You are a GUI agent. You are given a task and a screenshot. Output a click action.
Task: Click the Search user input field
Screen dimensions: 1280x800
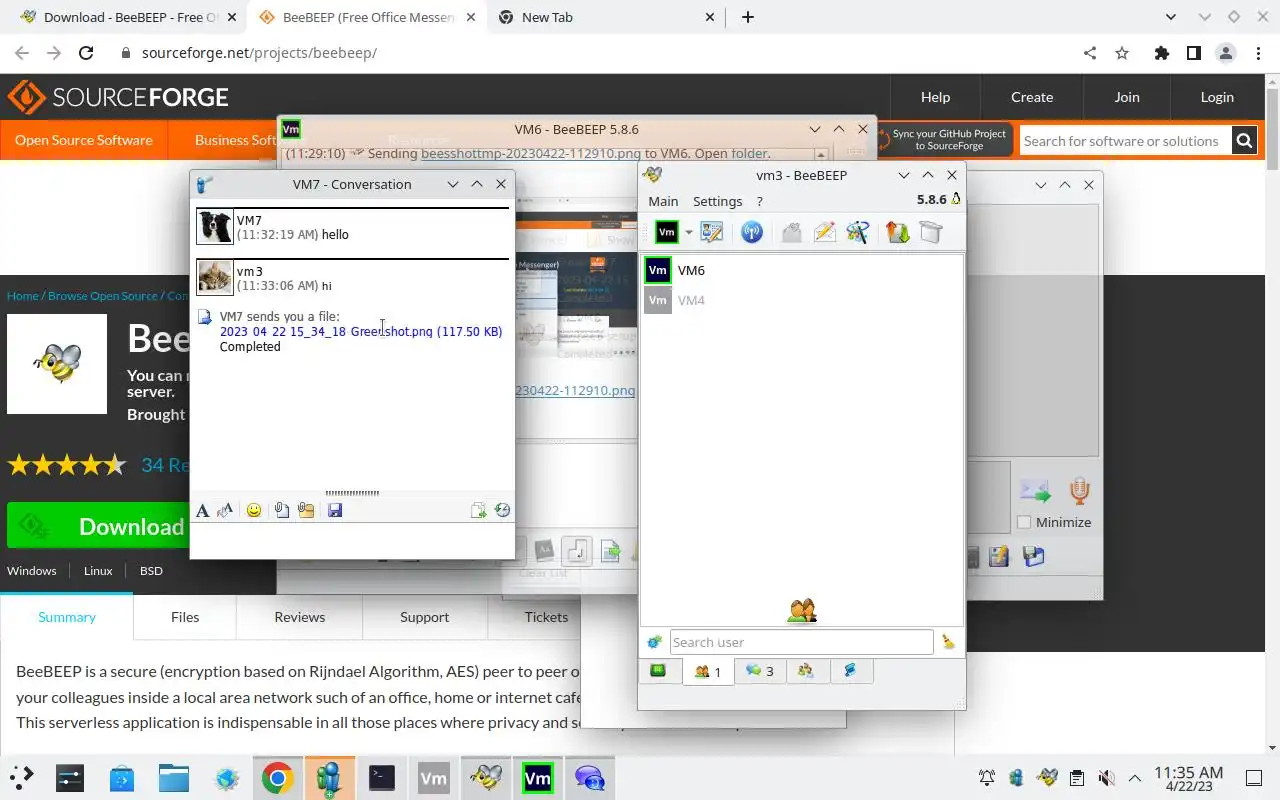point(801,642)
